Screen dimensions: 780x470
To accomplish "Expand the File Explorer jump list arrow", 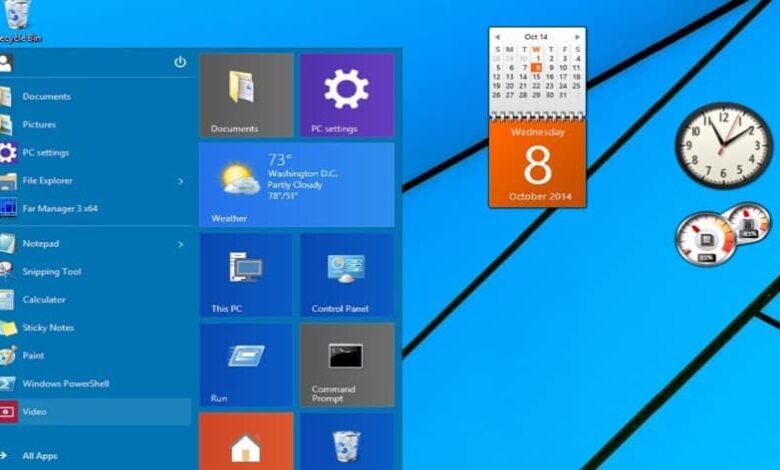I will click(181, 182).
